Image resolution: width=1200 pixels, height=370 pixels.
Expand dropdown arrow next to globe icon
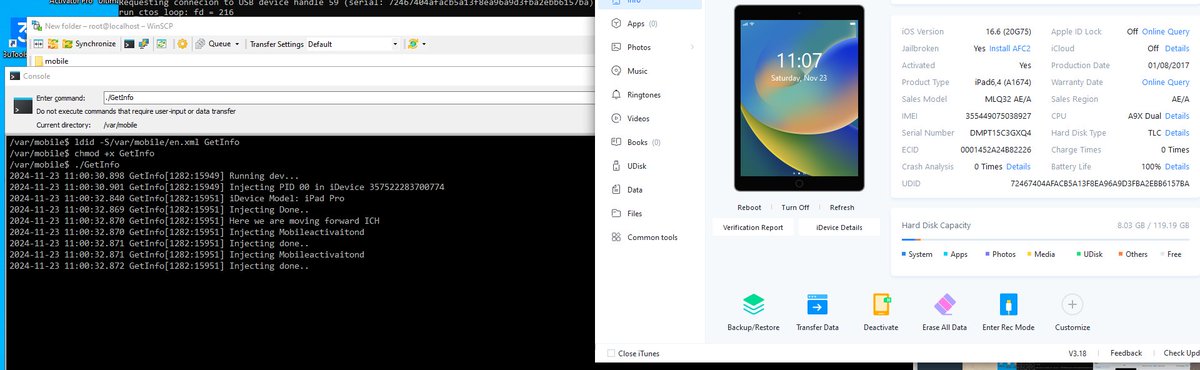(425, 44)
